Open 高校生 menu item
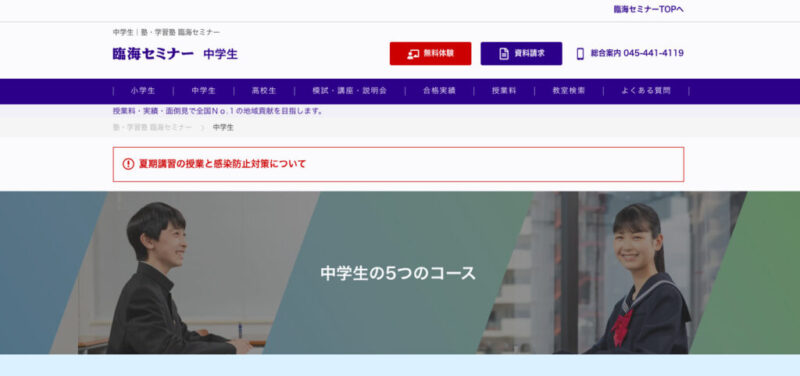 [x=264, y=91]
